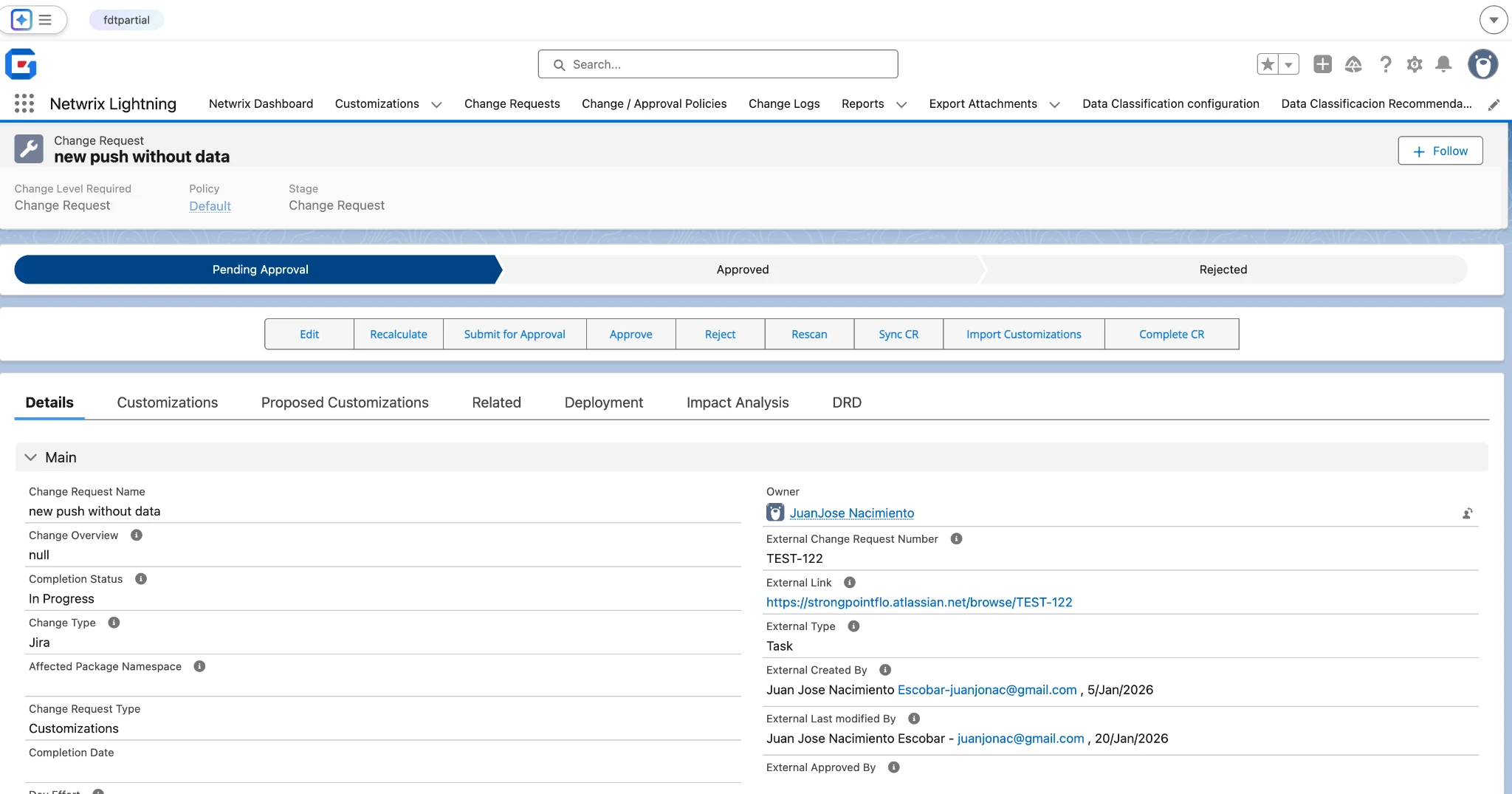Open the App Launcher grid icon

[24, 103]
